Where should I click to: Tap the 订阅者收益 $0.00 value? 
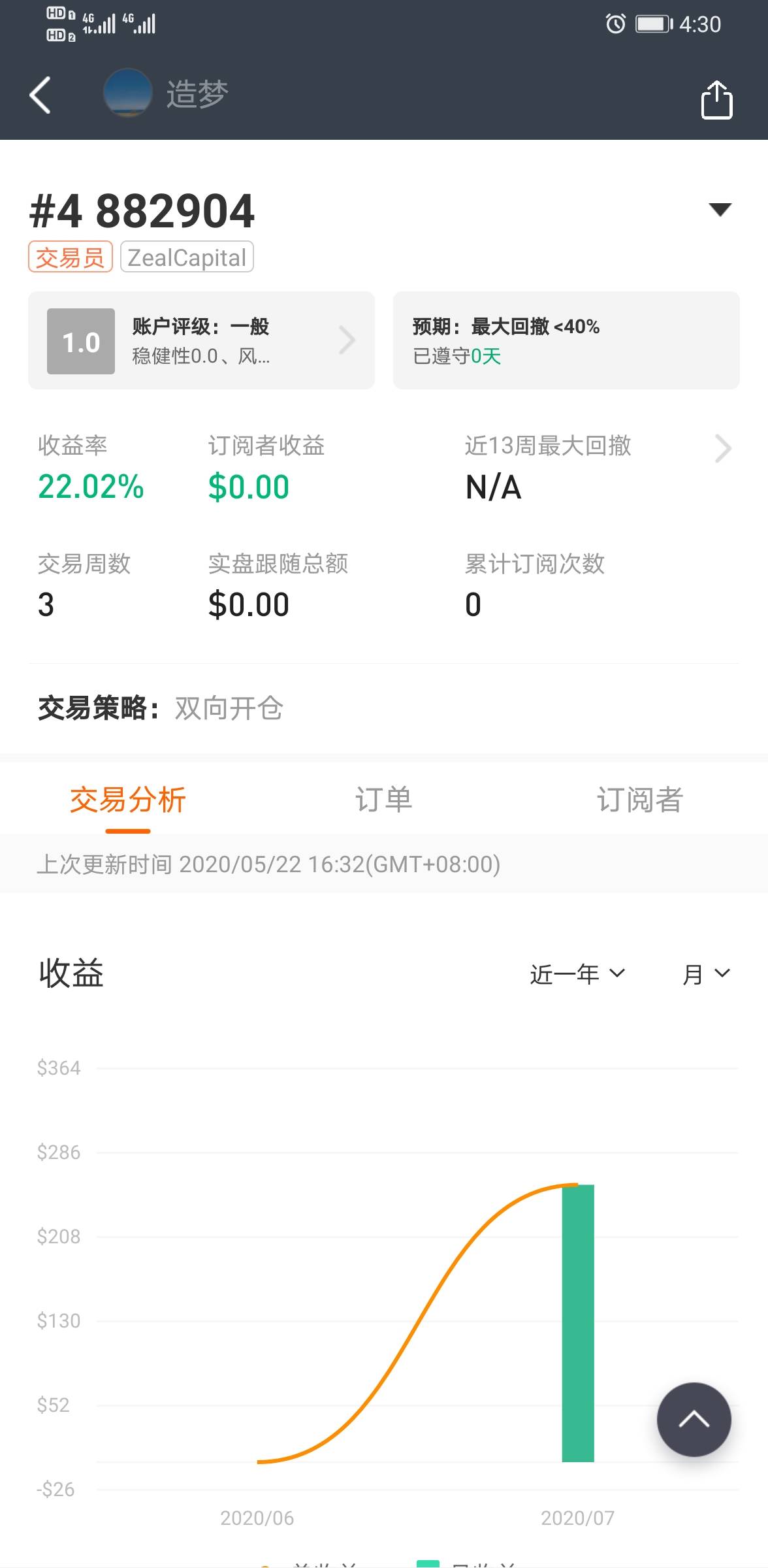click(x=249, y=487)
